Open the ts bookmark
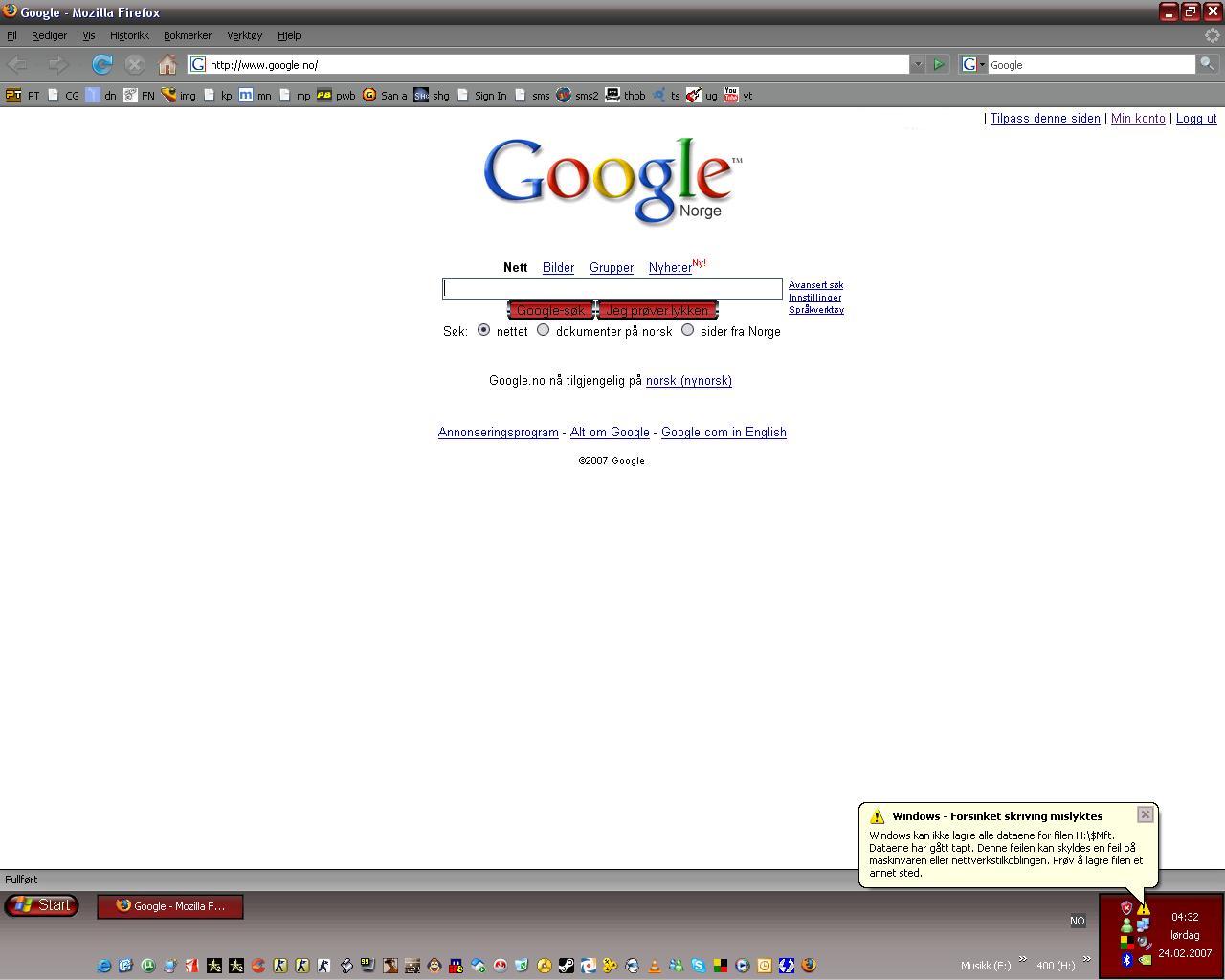Image resolution: width=1225 pixels, height=980 pixels. point(666,96)
